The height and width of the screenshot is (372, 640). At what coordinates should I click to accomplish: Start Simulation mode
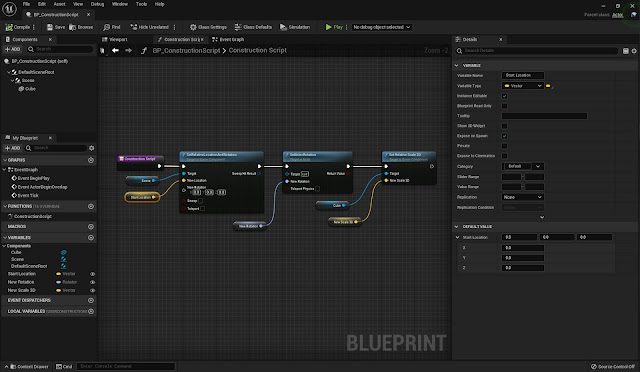295,27
